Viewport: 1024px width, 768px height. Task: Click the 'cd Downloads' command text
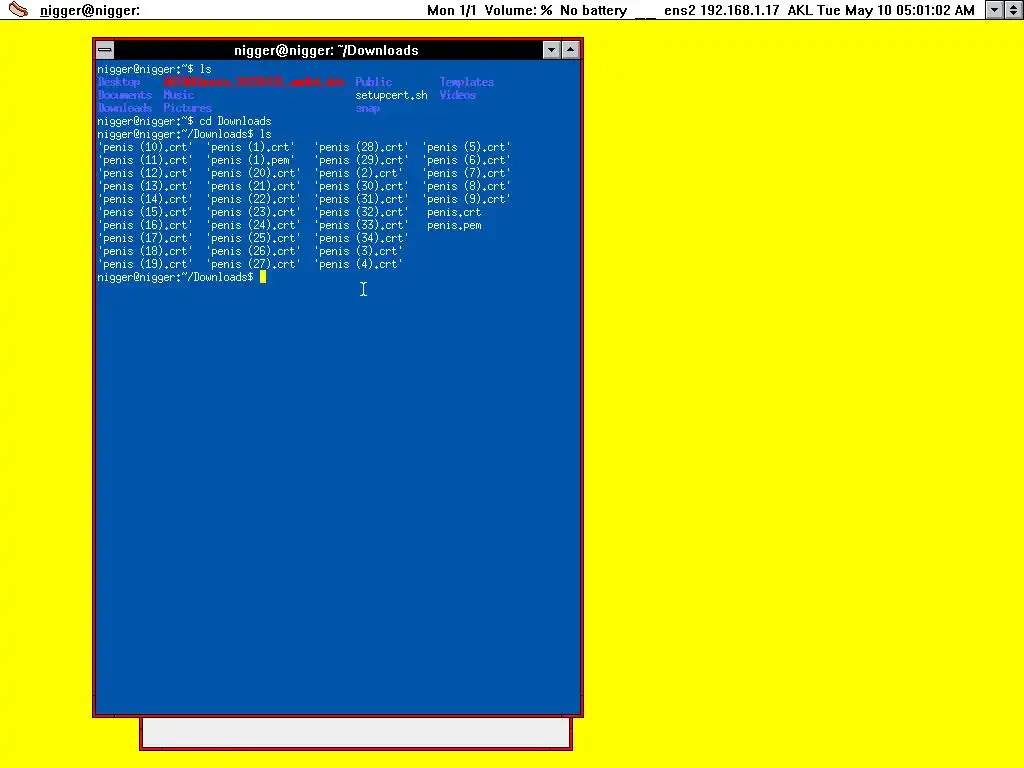235,121
